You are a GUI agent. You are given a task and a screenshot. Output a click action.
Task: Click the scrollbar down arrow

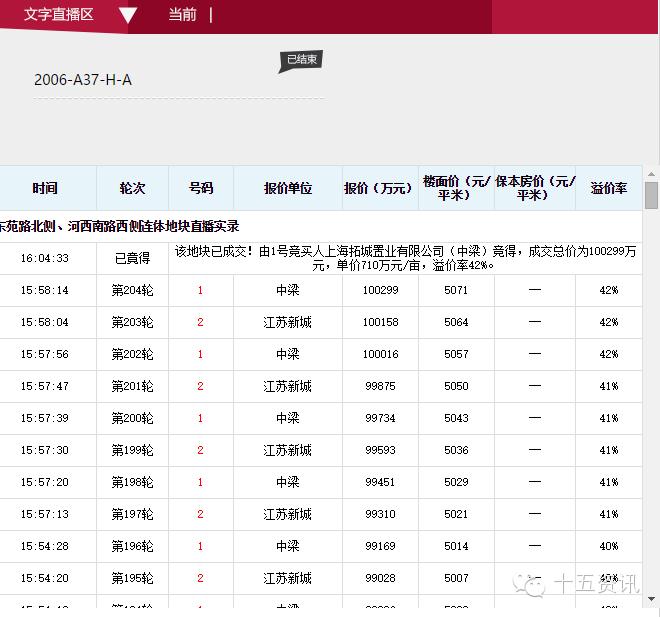(651, 598)
